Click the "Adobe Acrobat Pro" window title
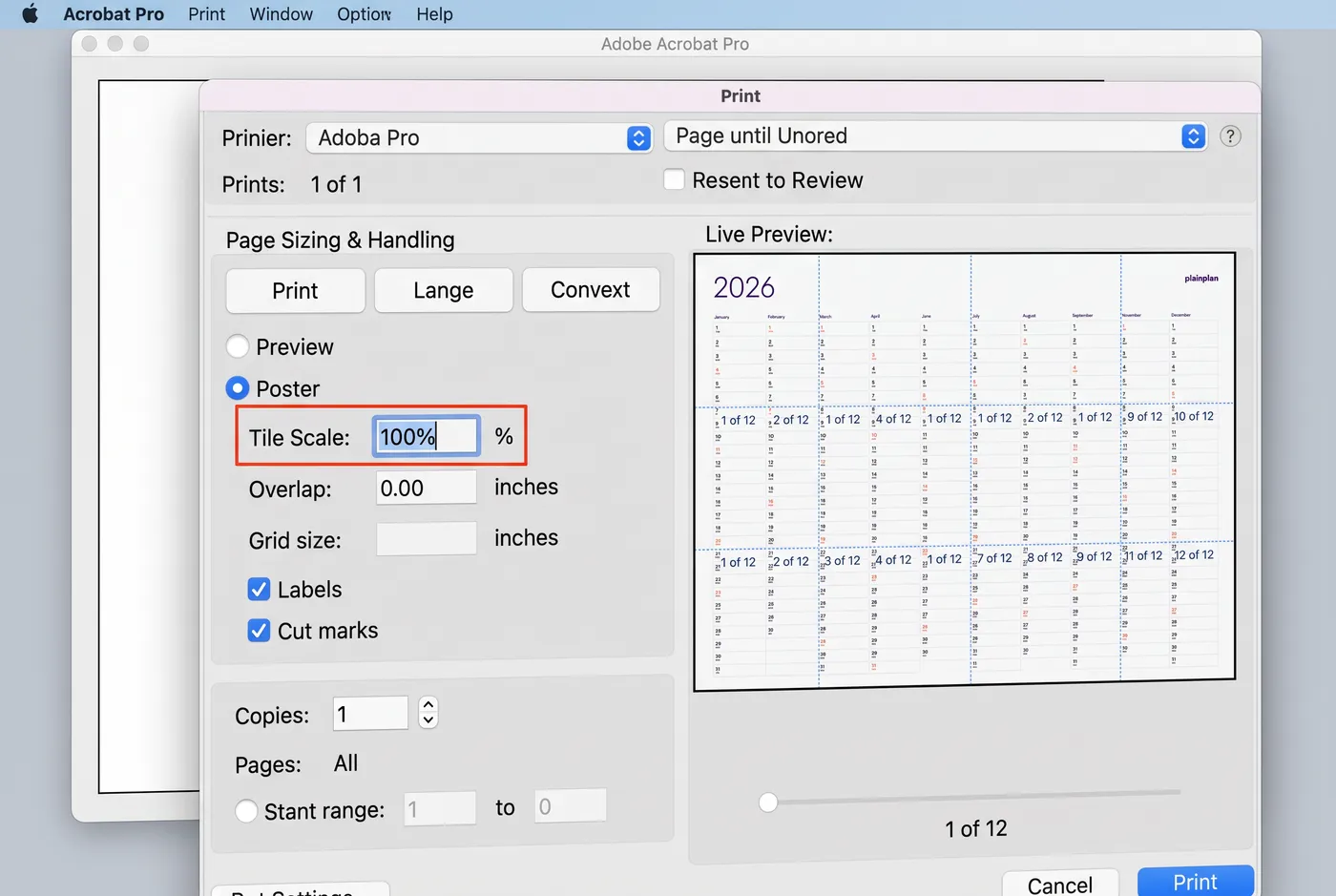This screenshot has width=1336, height=896. (x=675, y=44)
